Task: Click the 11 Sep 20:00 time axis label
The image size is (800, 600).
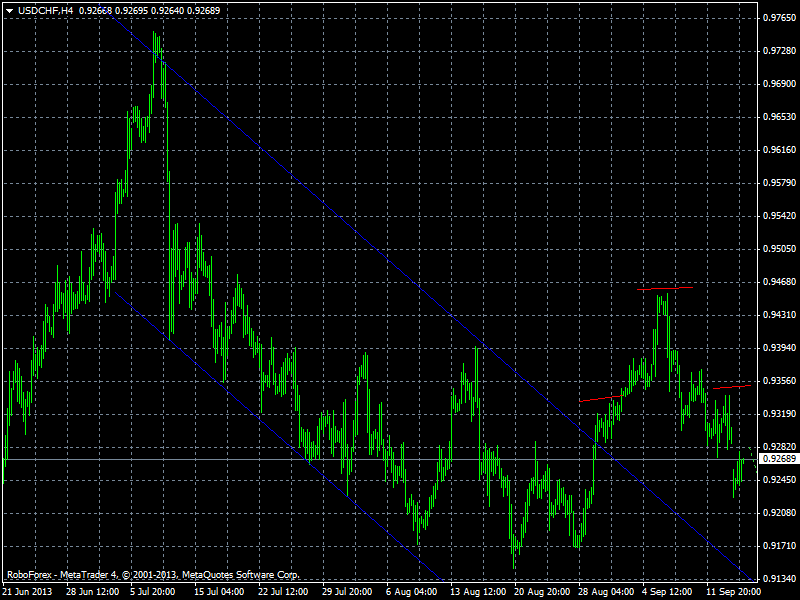Action: (x=732, y=592)
